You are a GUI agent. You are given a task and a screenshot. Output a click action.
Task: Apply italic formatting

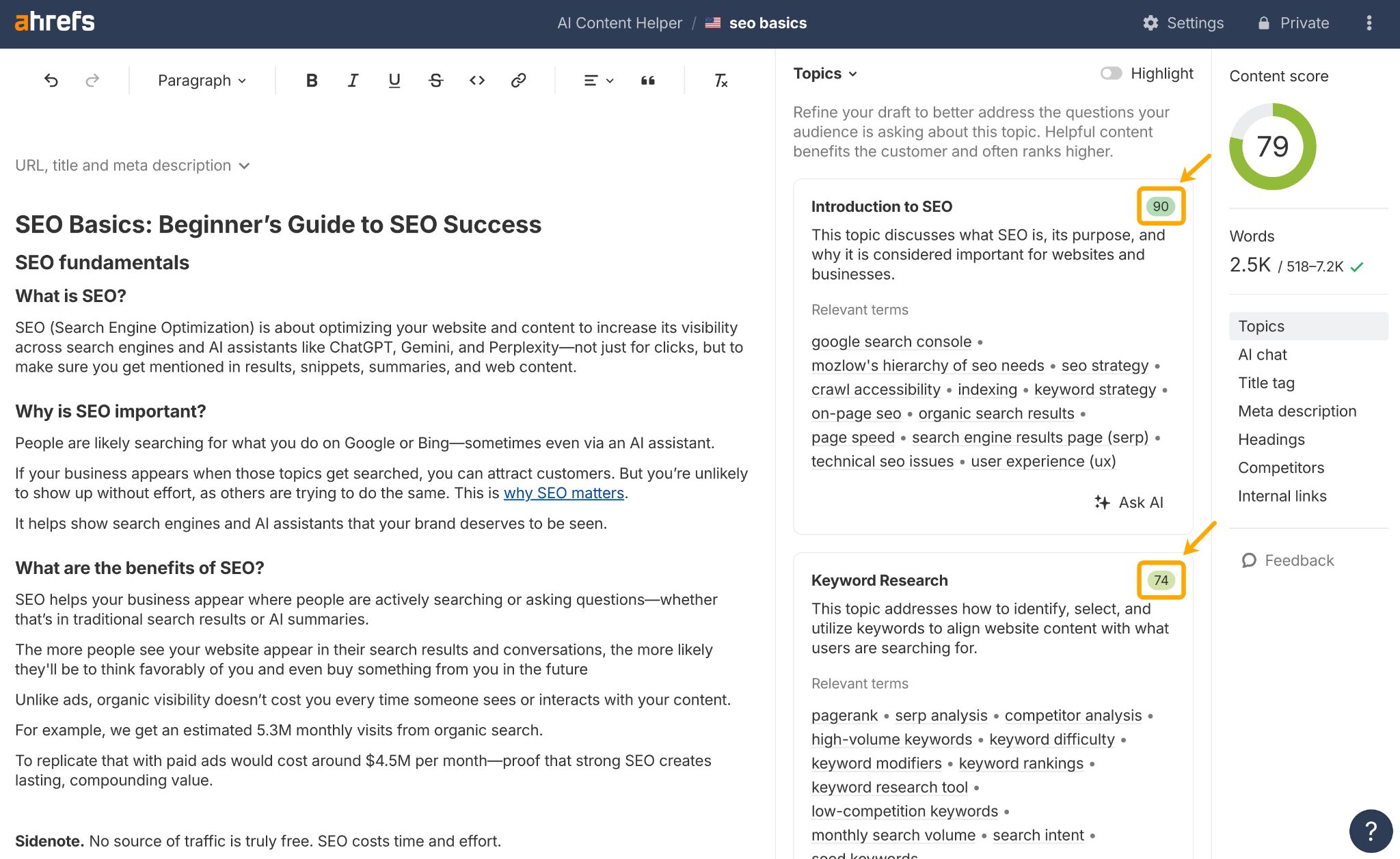point(353,80)
